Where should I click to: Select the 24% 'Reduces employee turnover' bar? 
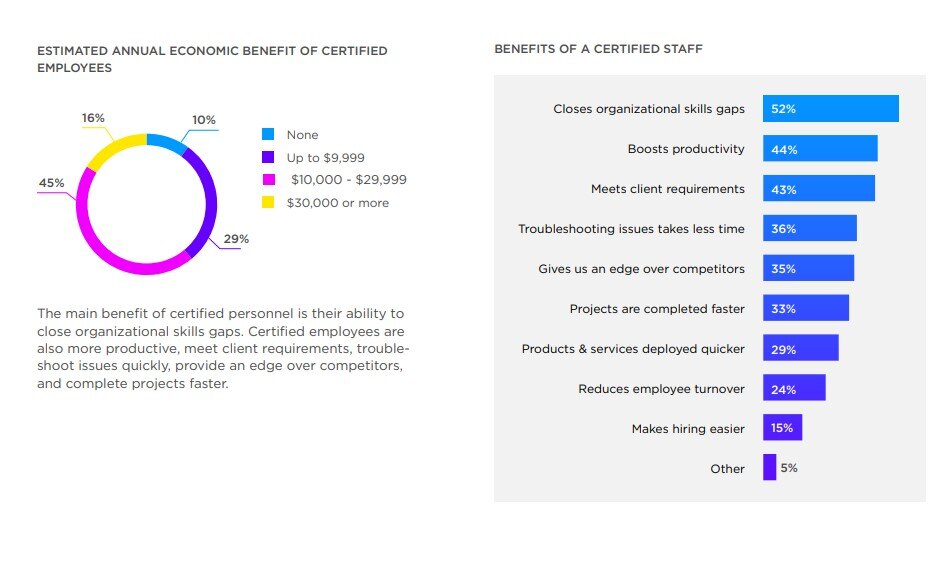(x=794, y=388)
